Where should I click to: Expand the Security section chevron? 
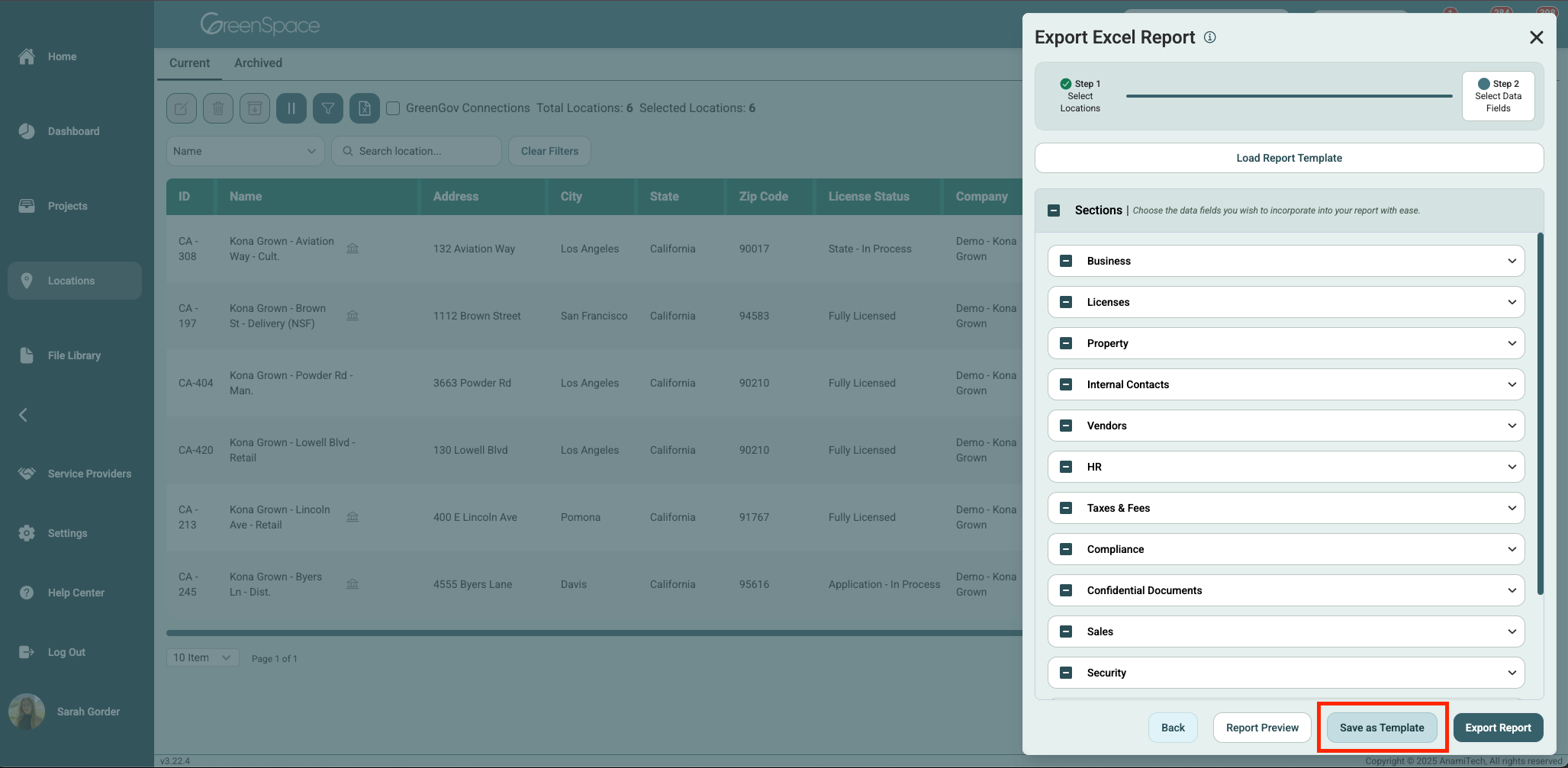pyautogui.click(x=1512, y=673)
